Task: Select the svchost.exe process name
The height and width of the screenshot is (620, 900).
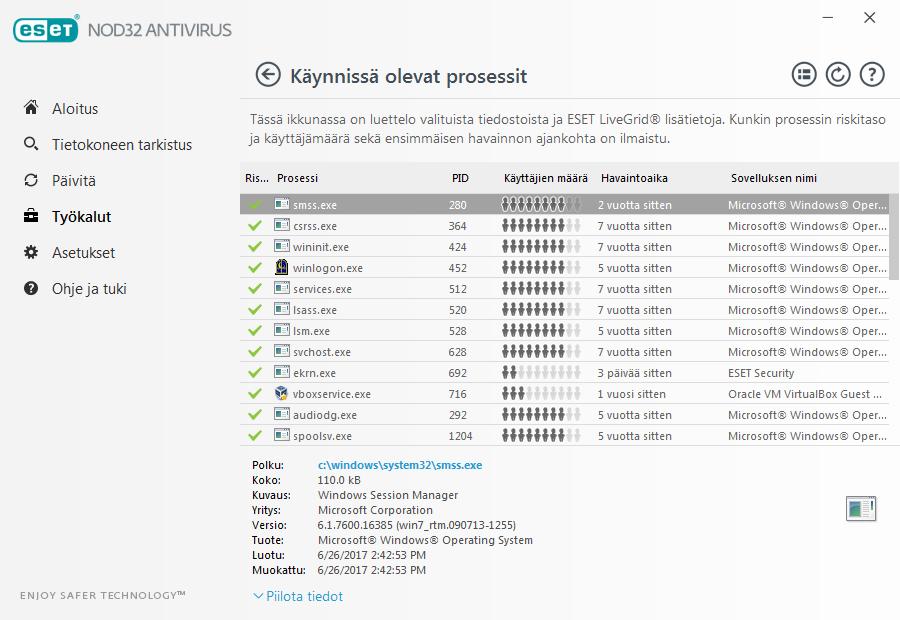Action: (321, 352)
